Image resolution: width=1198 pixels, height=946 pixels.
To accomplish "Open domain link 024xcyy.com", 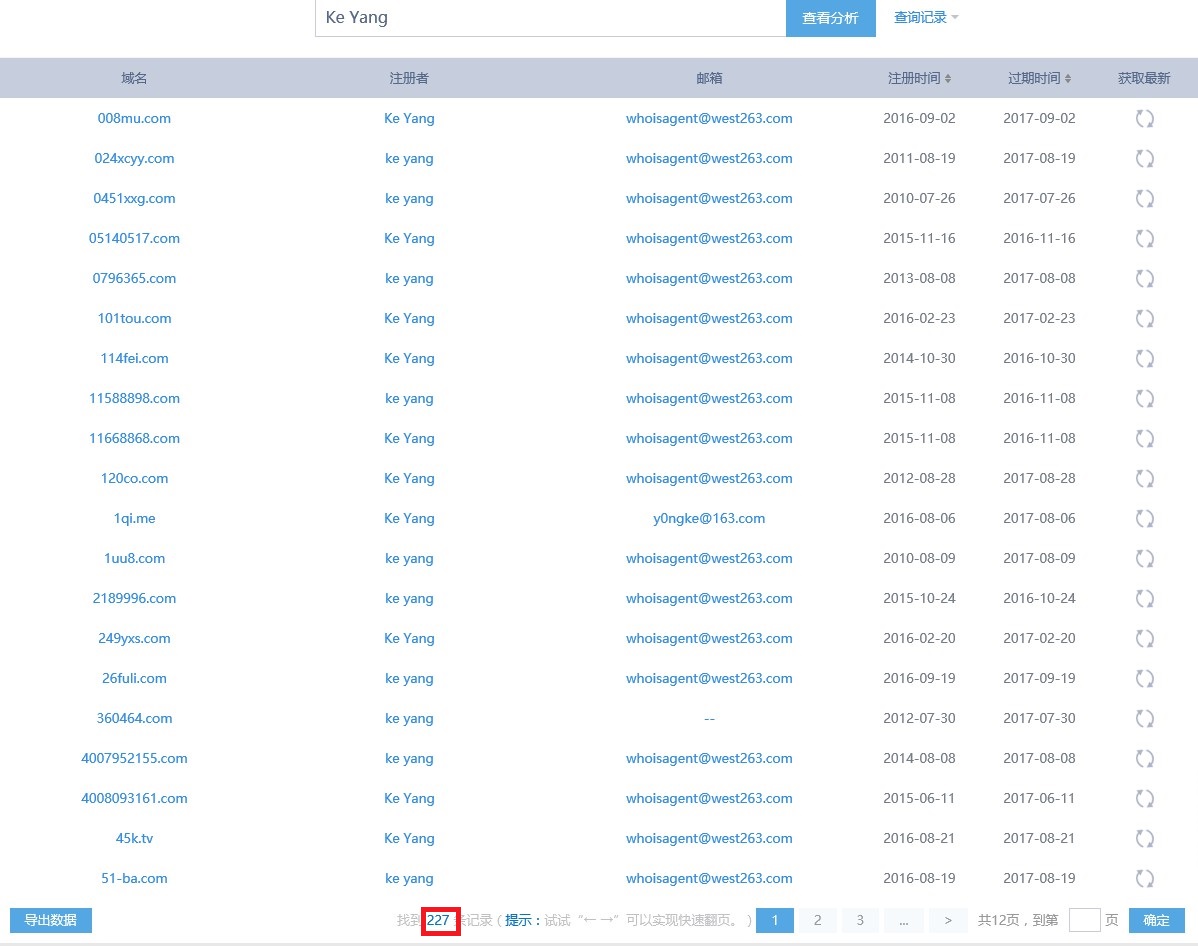I will point(134,158).
